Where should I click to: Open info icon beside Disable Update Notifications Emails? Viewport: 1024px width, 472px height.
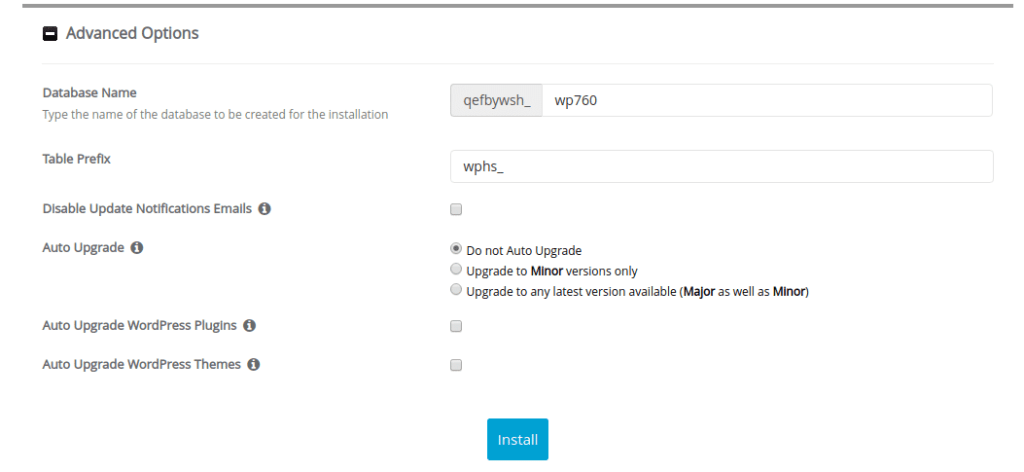tap(264, 209)
